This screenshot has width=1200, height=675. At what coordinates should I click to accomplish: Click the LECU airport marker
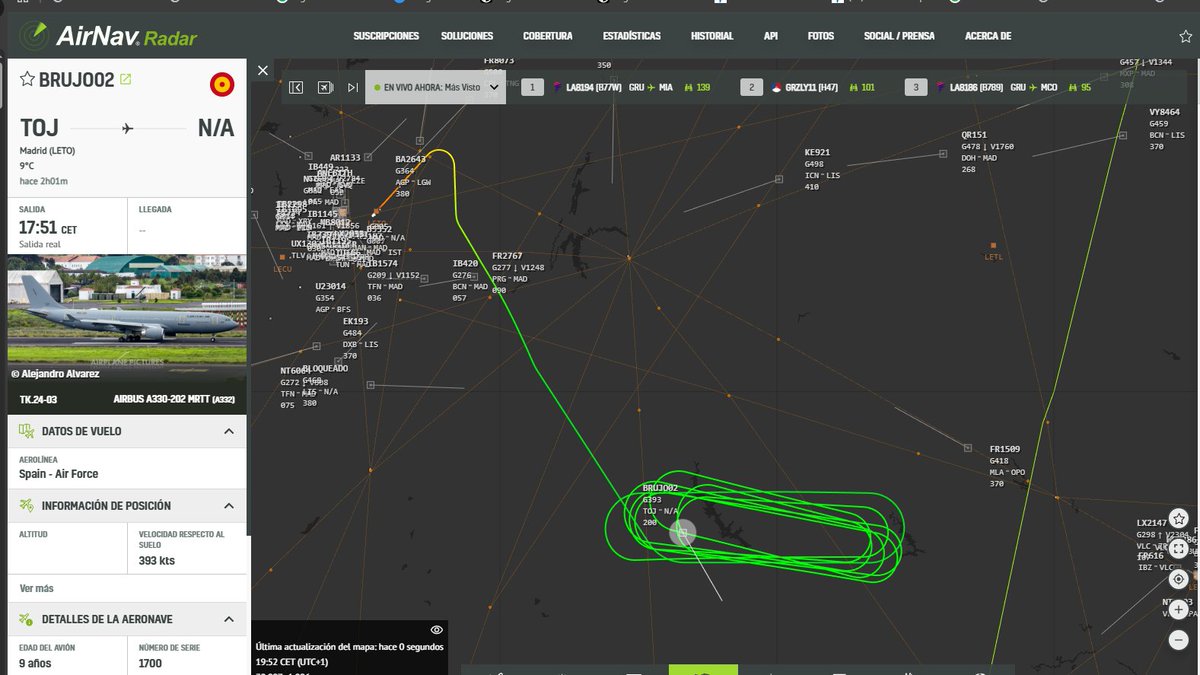point(281,257)
